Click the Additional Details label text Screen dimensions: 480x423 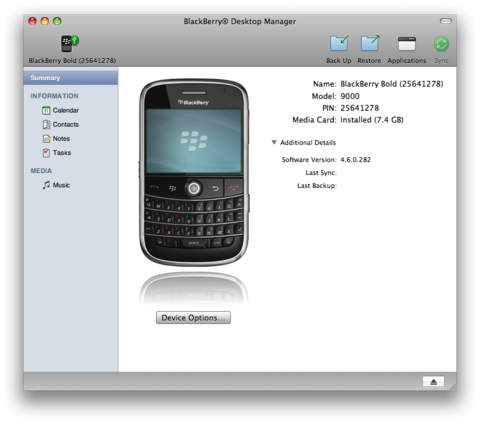point(308,143)
